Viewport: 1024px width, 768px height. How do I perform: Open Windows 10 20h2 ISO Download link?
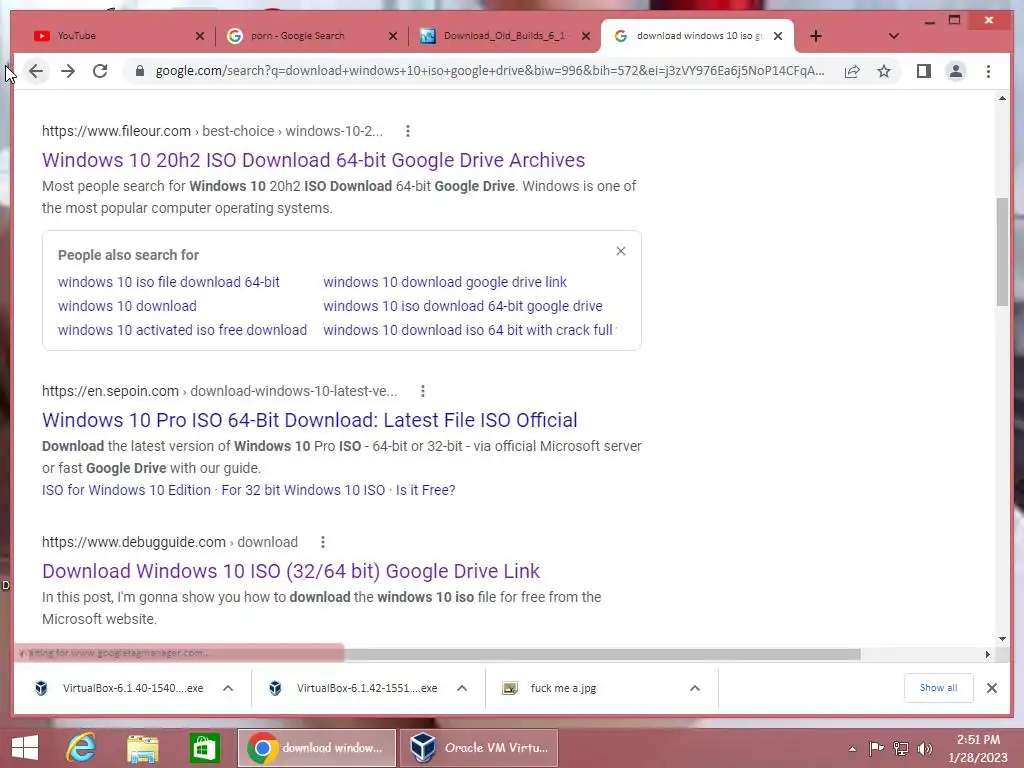coord(313,160)
